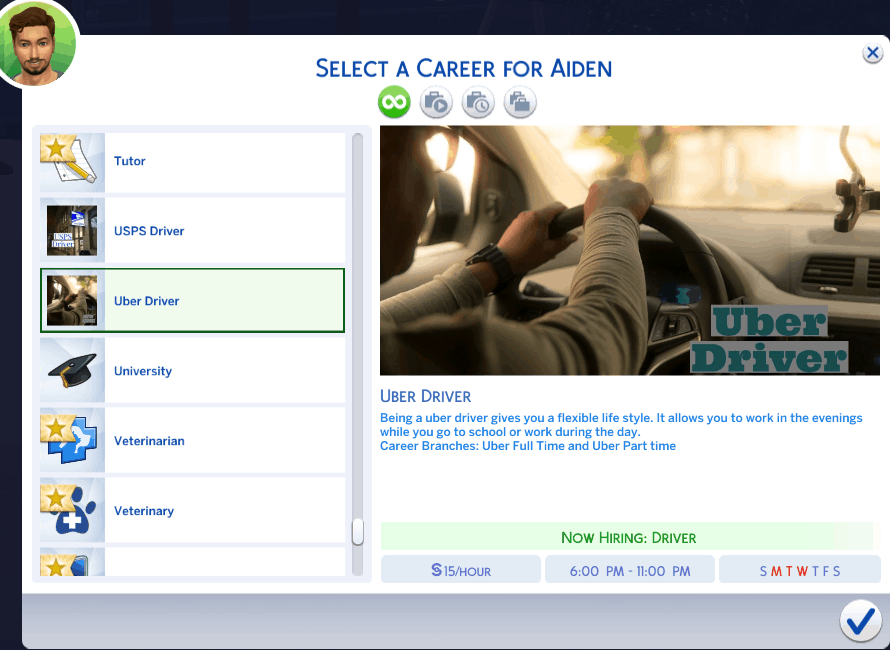Close the career selection dialog
This screenshot has width=890, height=650.
pos(872,54)
